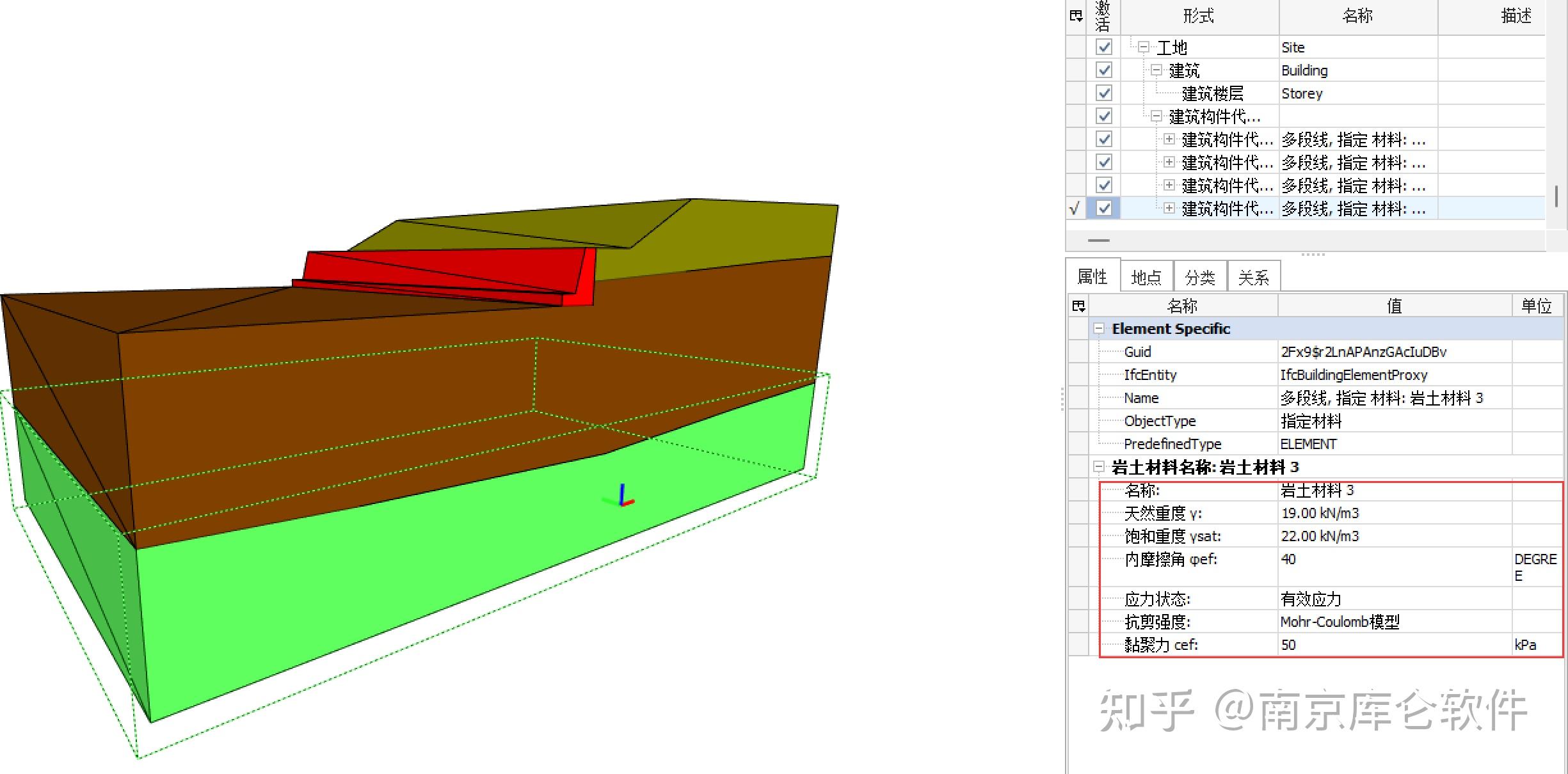Open column chooser icon in structure tree header
Screen dimensions: 1568x774
pyautogui.click(x=1076, y=16)
